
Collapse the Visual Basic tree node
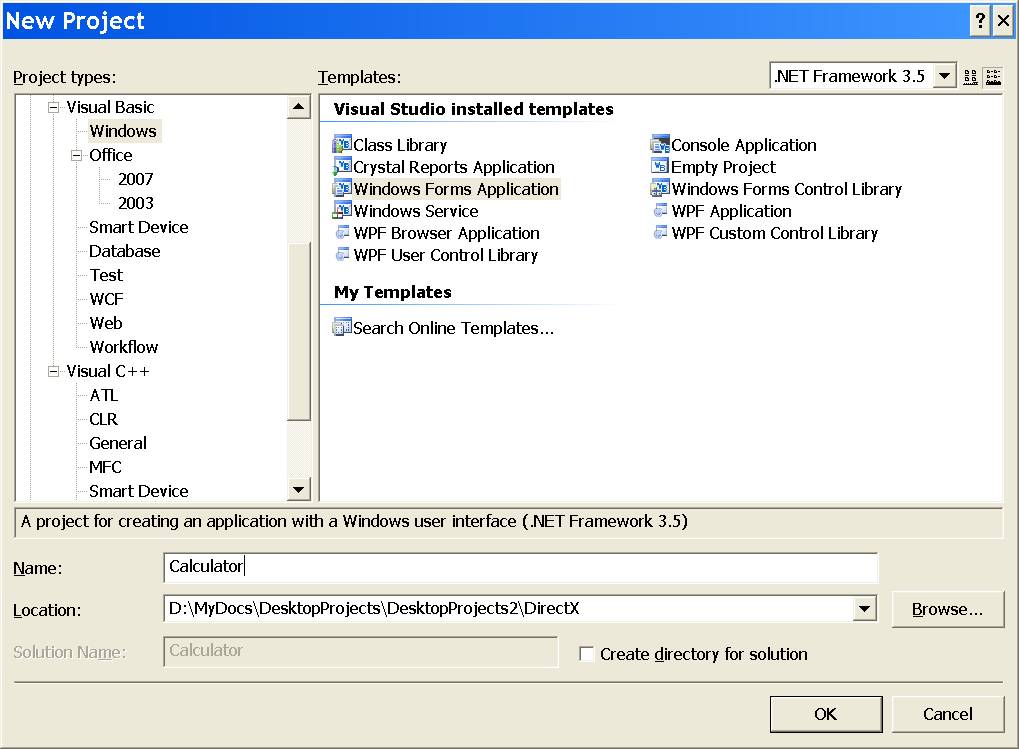point(54,107)
